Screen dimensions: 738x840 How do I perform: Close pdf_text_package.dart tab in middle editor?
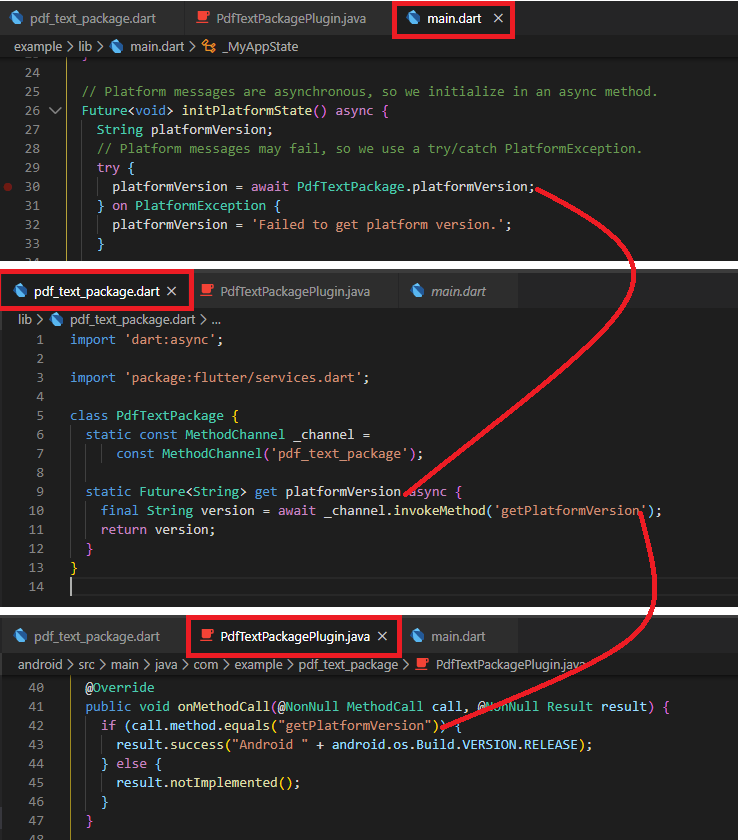pos(171,291)
